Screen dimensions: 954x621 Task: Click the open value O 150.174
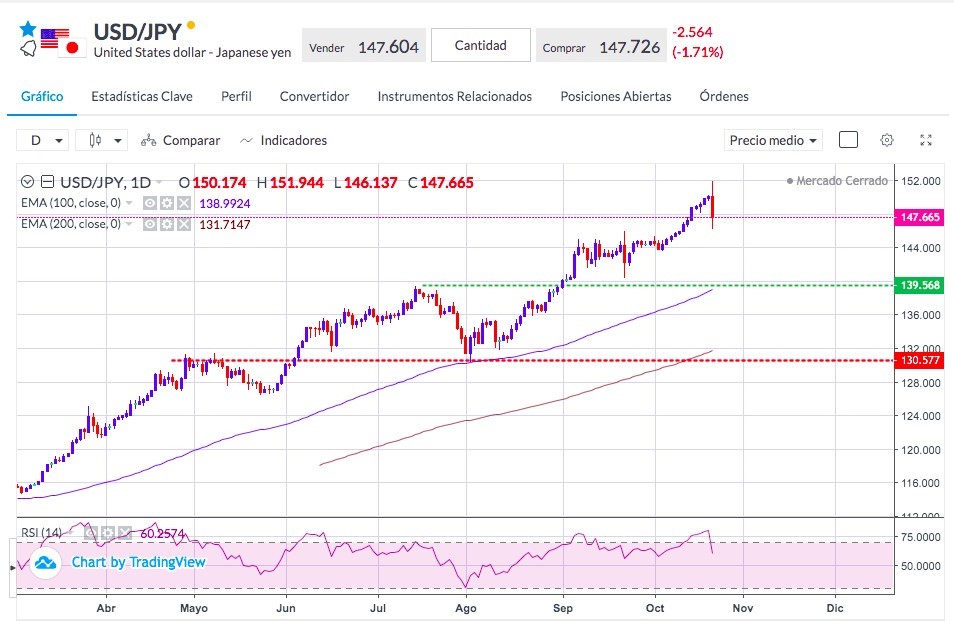pos(212,182)
